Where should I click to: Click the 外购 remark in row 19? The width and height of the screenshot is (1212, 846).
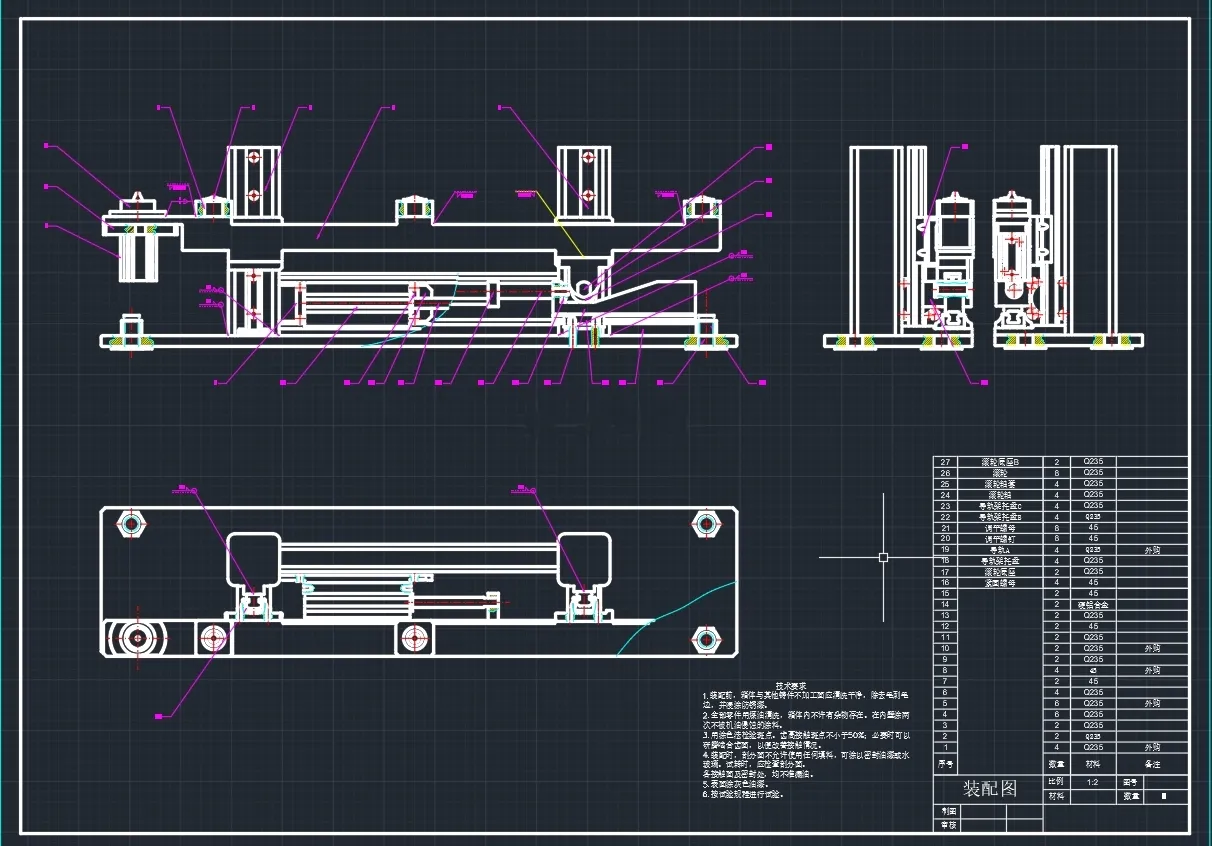pos(1152,550)
